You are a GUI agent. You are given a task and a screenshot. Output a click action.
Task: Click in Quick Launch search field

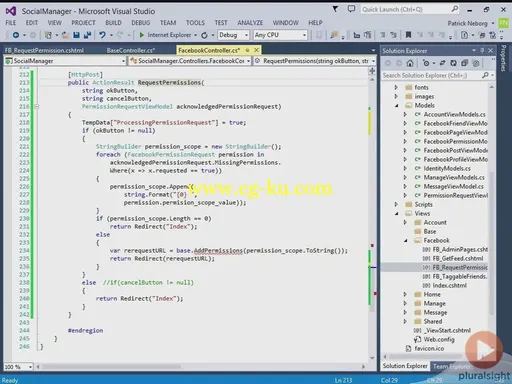tap(406, 9)
